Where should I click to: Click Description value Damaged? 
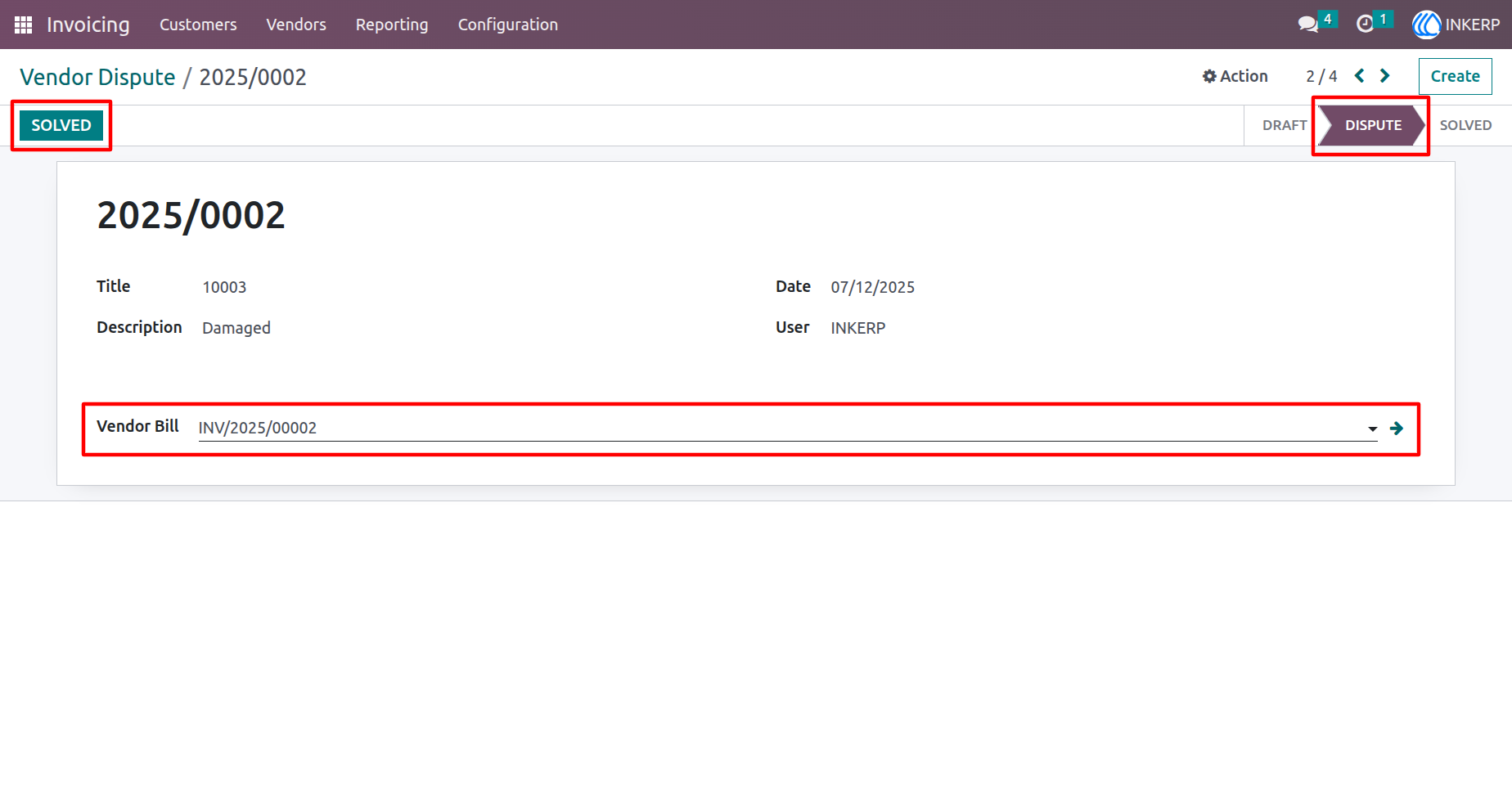click(236, 328)
